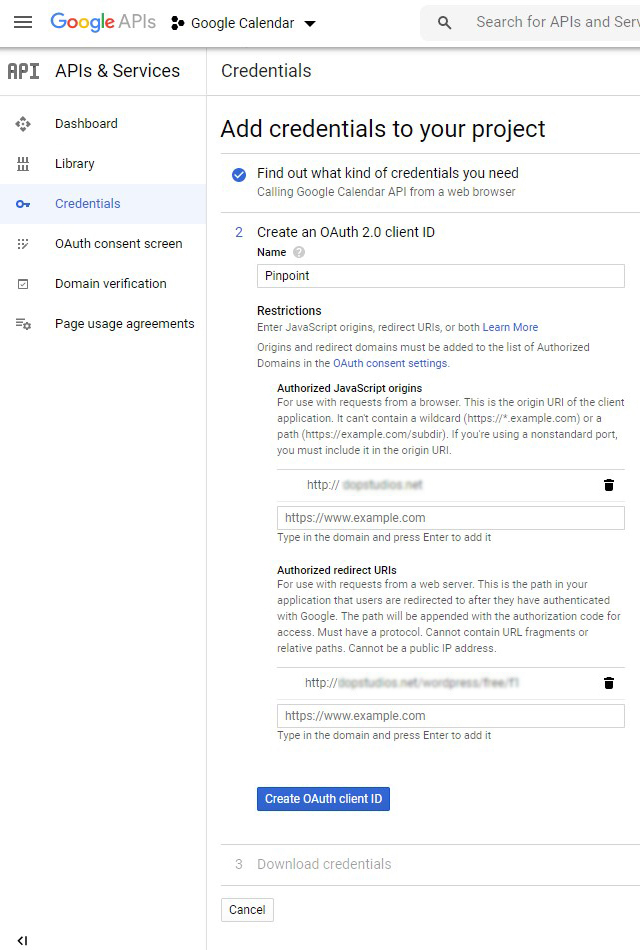The height and width of the screenshot is (950, 640).
Task: Click the search magnifier icon
Action: (445, 22)
